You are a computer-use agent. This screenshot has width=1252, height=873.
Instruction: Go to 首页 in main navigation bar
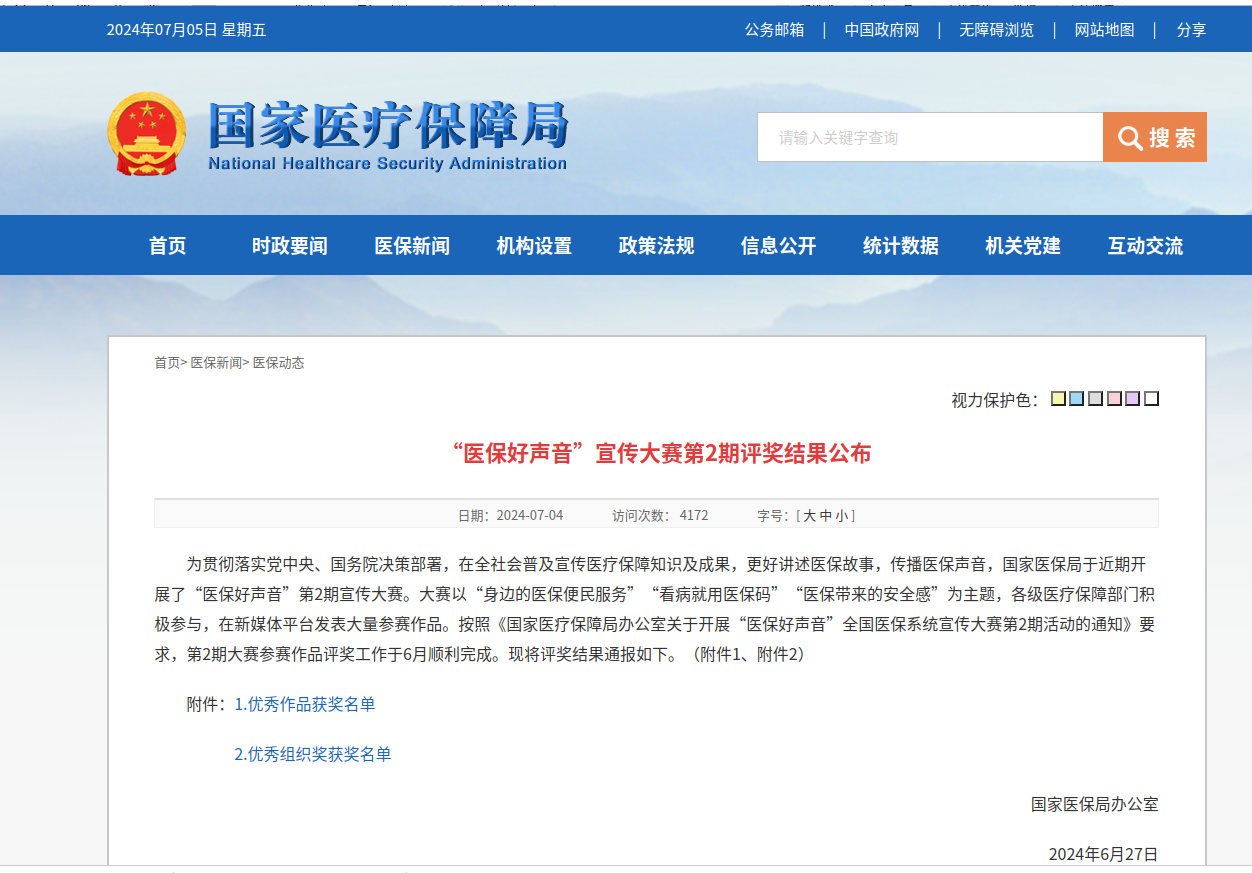(167, 246)
